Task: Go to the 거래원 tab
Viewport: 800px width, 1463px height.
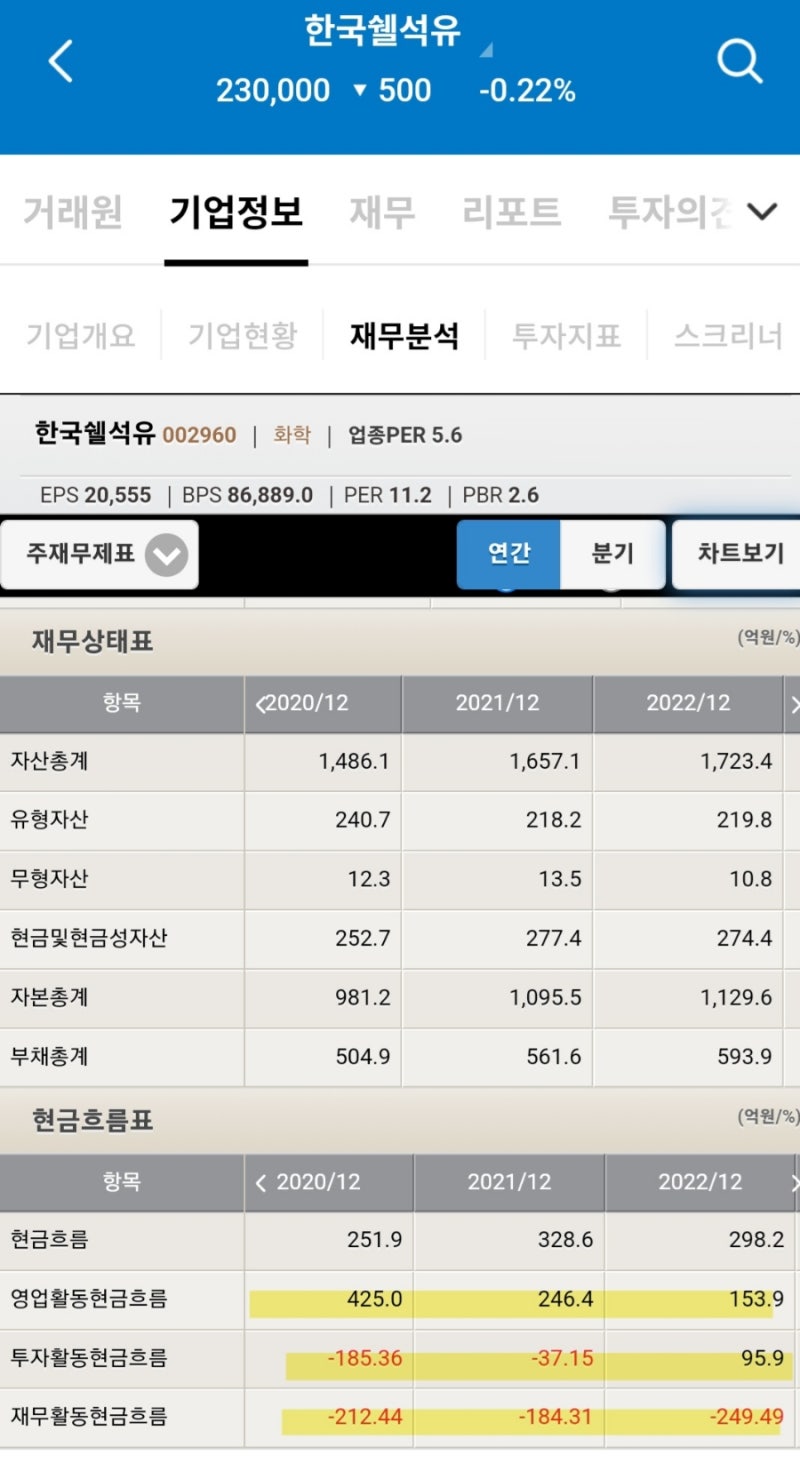Action: click(x=70, y=211)
